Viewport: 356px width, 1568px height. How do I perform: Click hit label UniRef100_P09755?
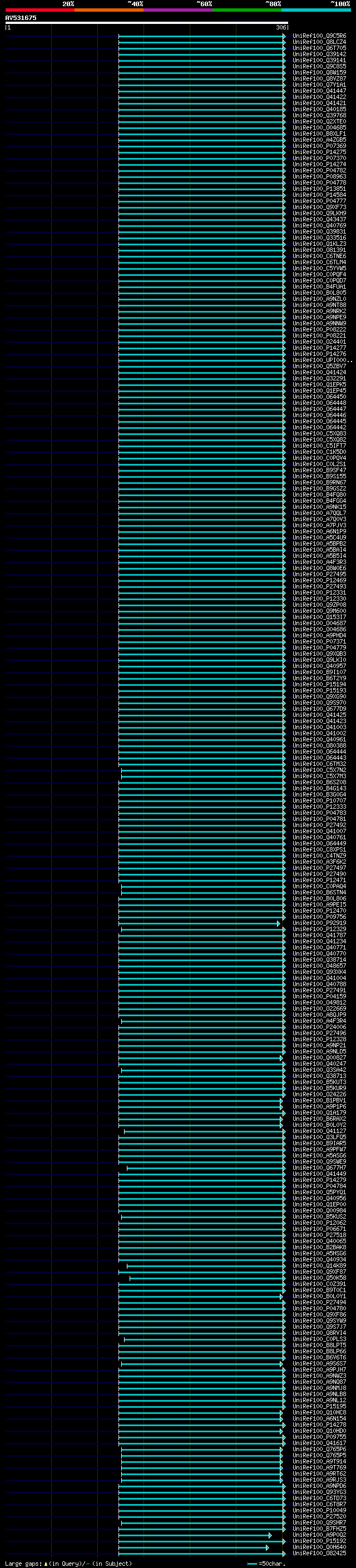pos(319,1437)
